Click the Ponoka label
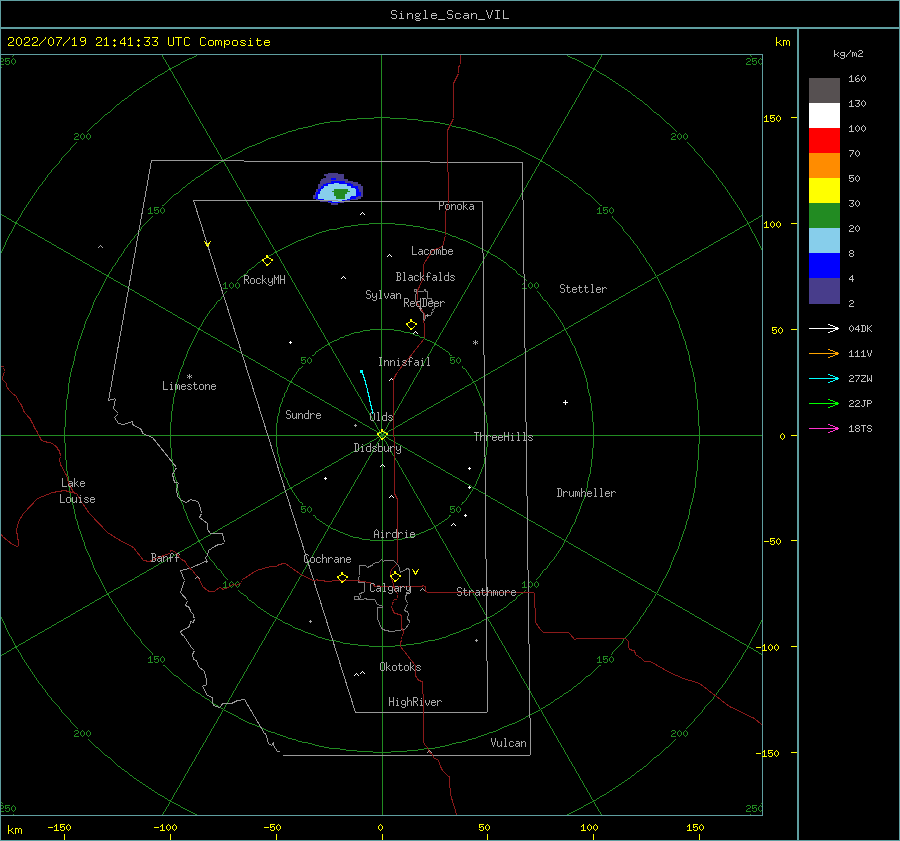The height and width of the screenshot is (841, 900). [456, 206]
